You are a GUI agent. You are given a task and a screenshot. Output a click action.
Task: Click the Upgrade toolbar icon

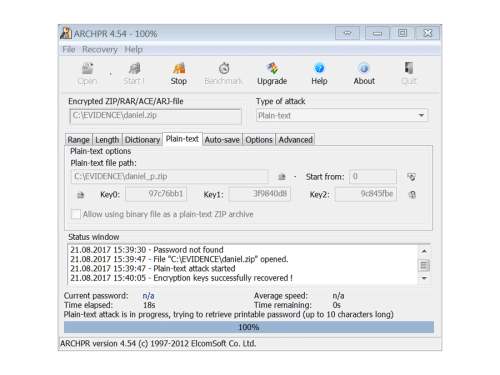click(x=272, y=68)
